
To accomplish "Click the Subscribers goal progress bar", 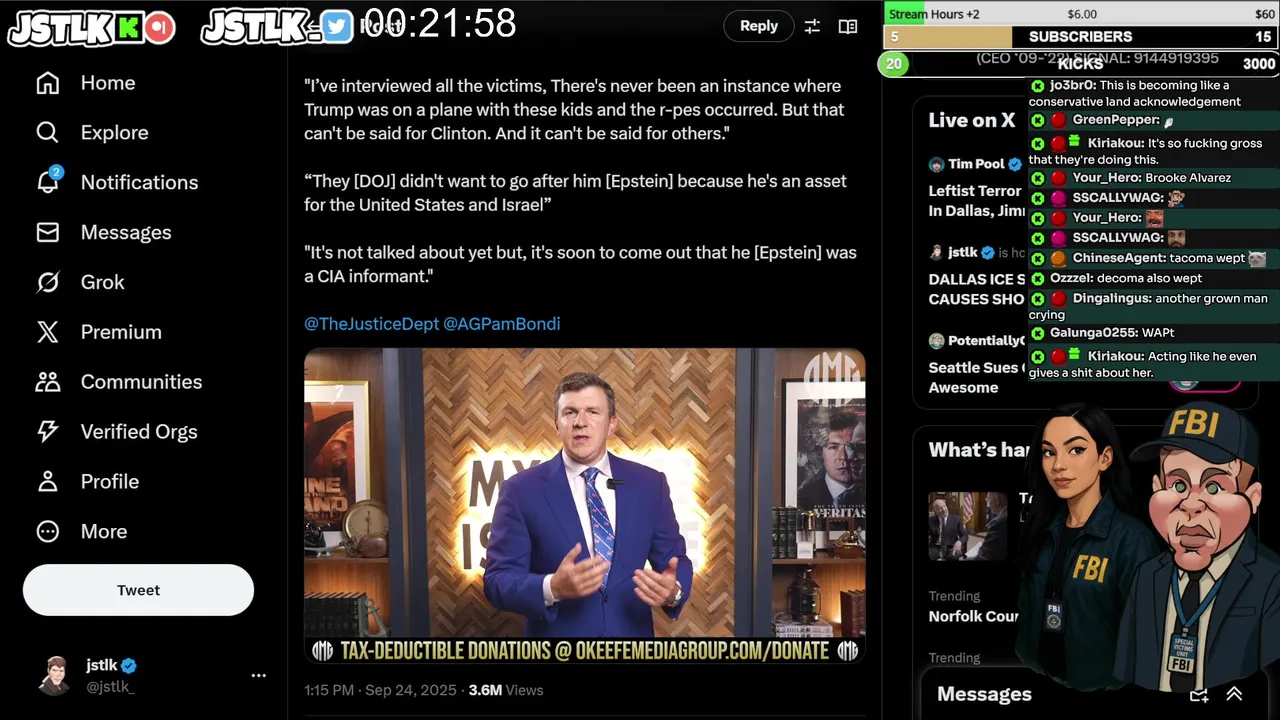I will click(1081, 37).
